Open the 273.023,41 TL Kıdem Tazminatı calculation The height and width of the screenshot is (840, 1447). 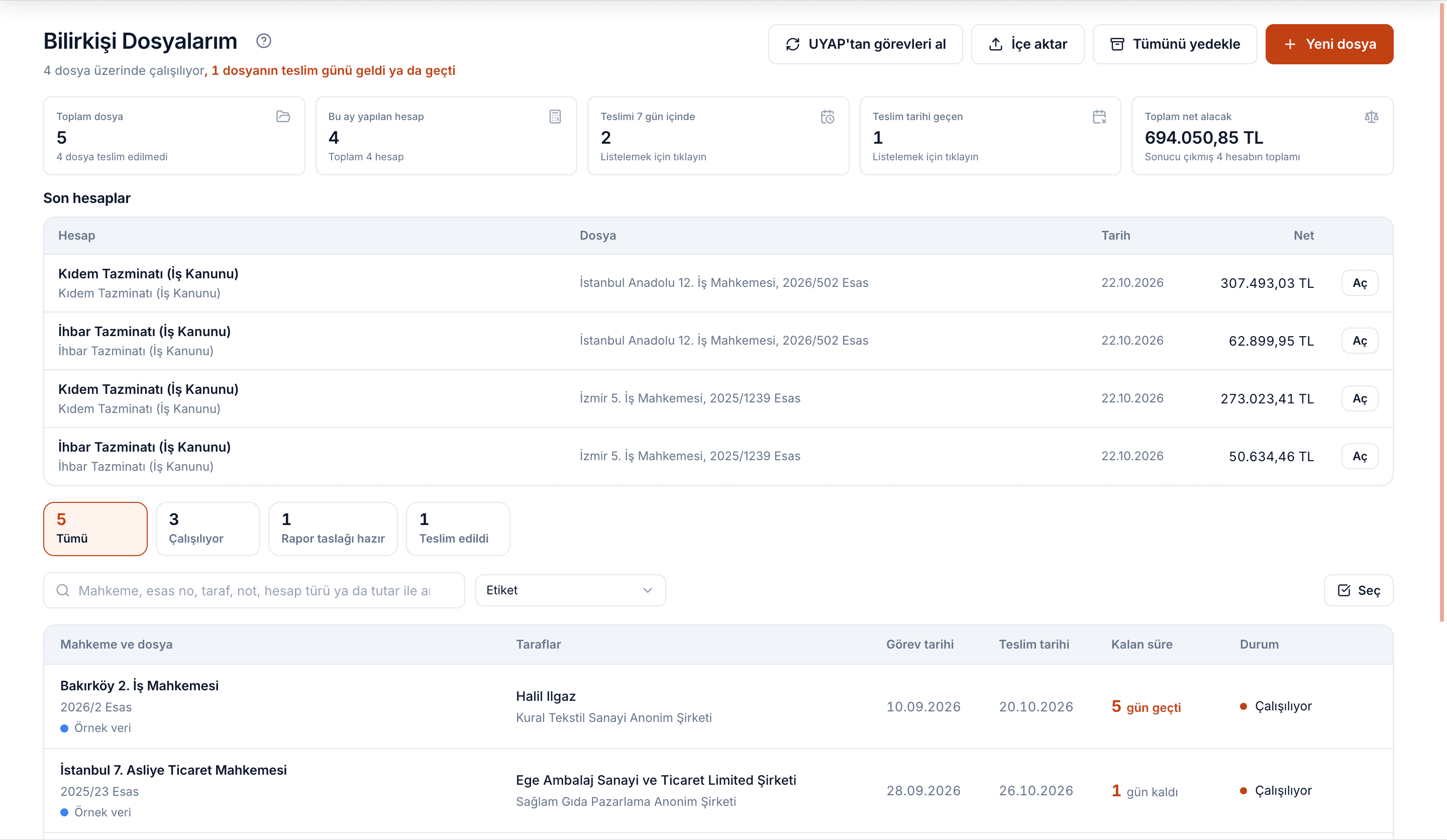1360,398
